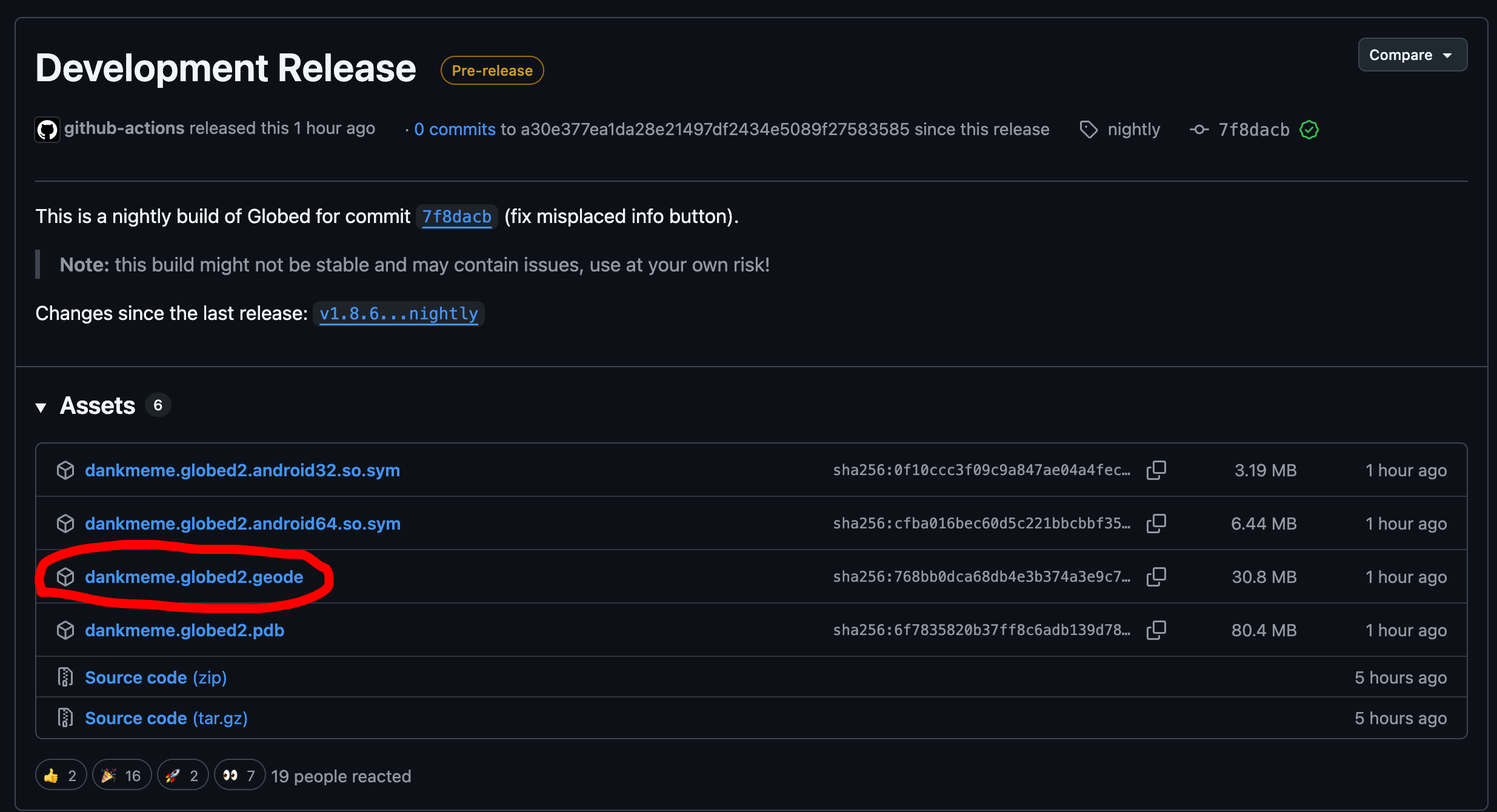Screen dimensions: 1497x812
Task: Copy SHA256 hash of android32.so.sym file
Action: (1156, 470)
